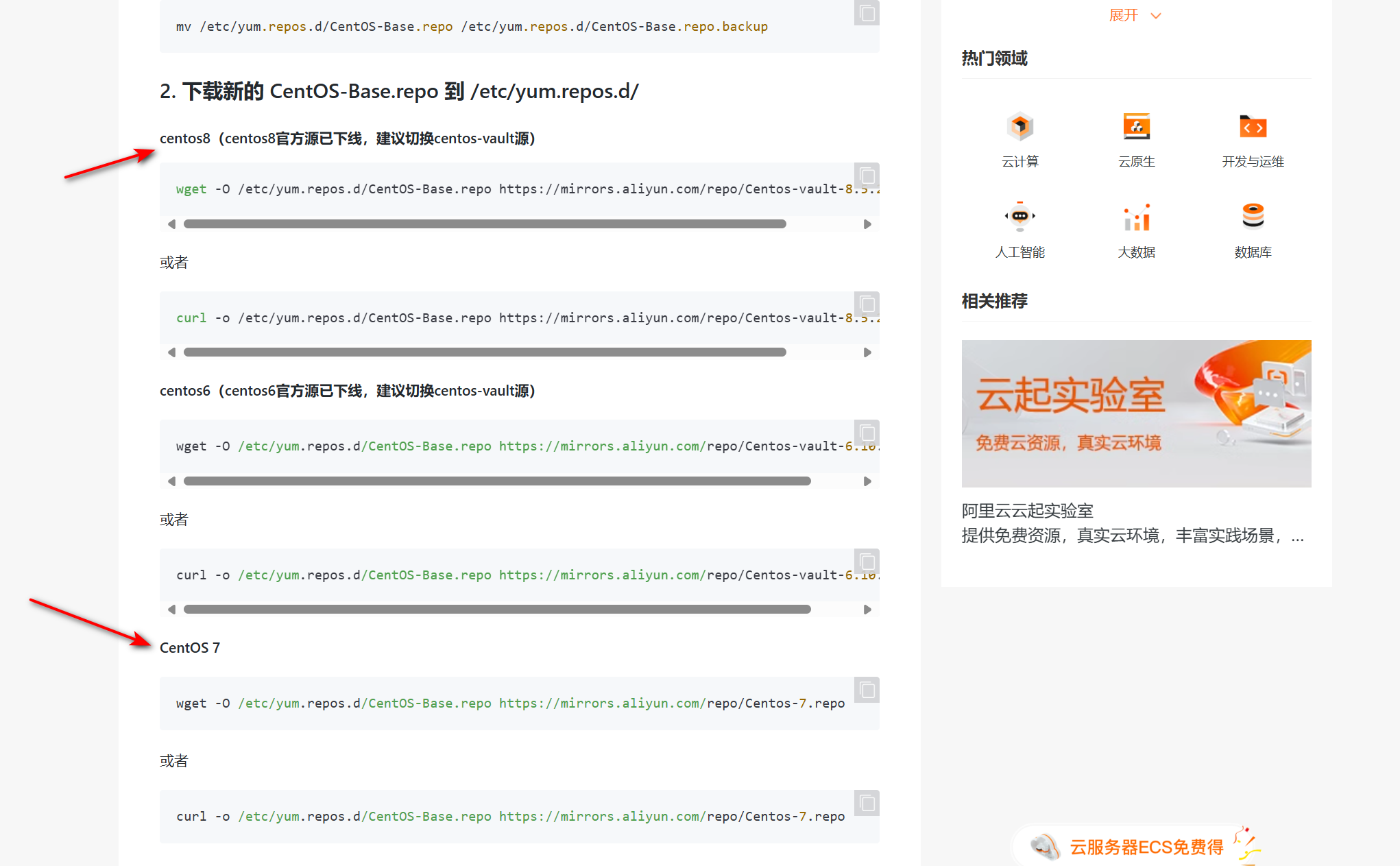Copy the centos6 wget command code
The image size is (1400, 866).
point(867,433)
